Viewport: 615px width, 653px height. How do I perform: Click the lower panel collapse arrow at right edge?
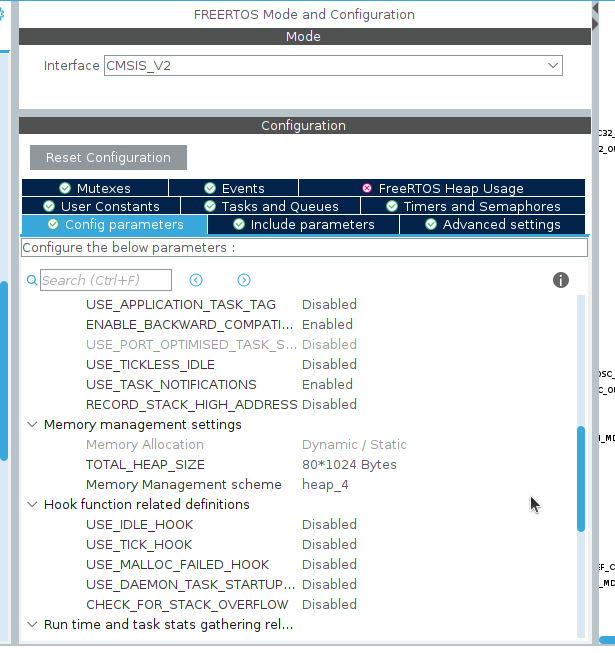point(595,24)
